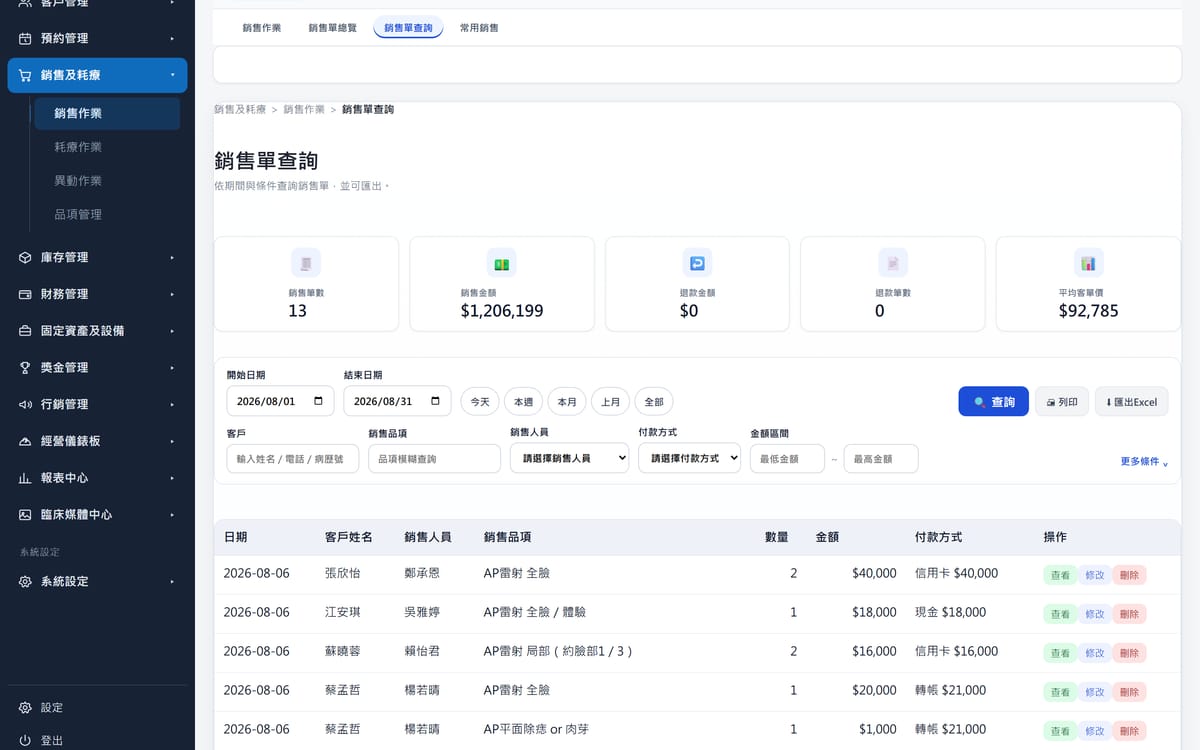The width and height of the screenshot is (1200, 750).
Task: Click the gear icon beside 設定 at bottom
Action: click(x=25, y=707)
